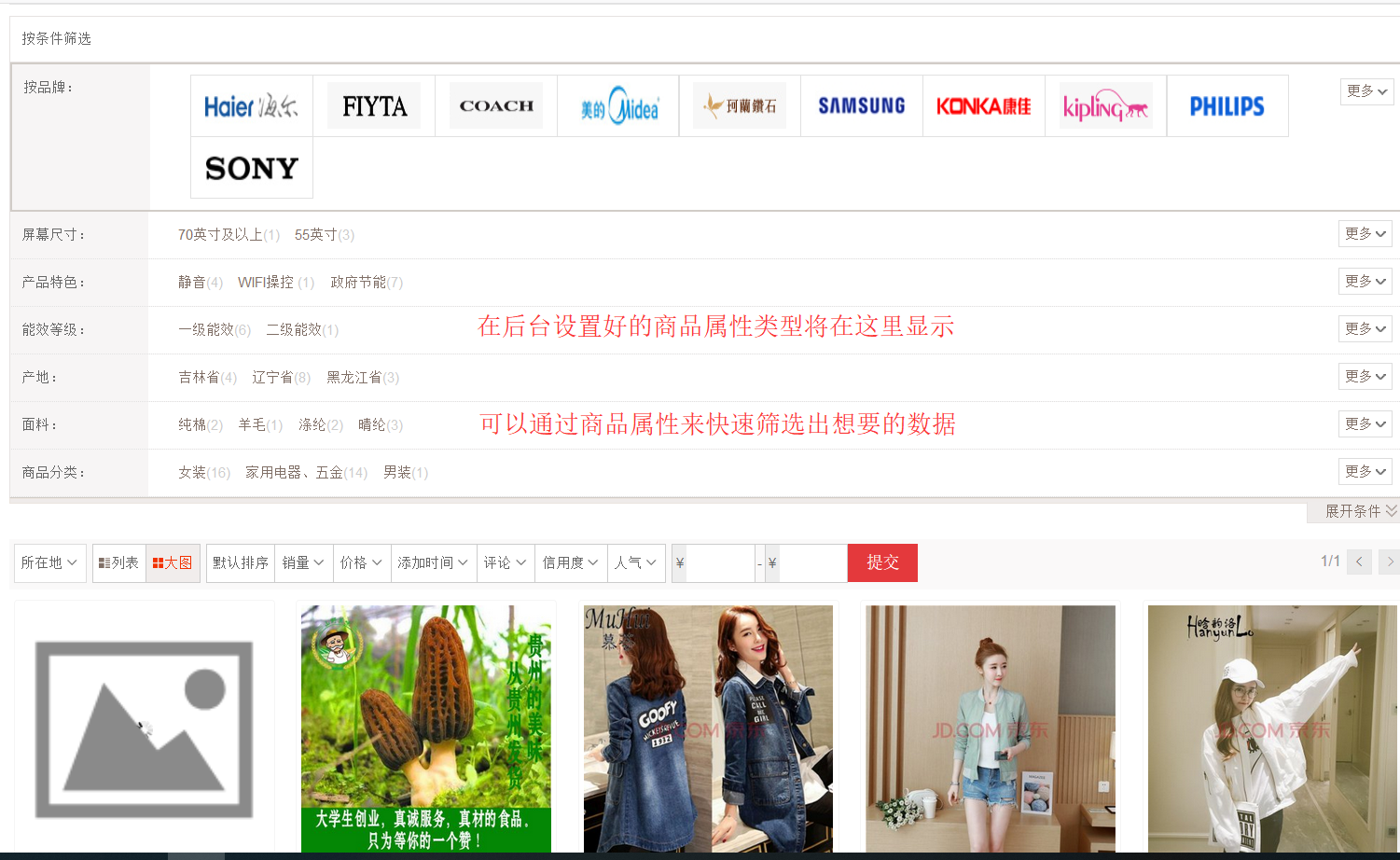
Task: Sort by 评论 reviews
Action: 506,563
